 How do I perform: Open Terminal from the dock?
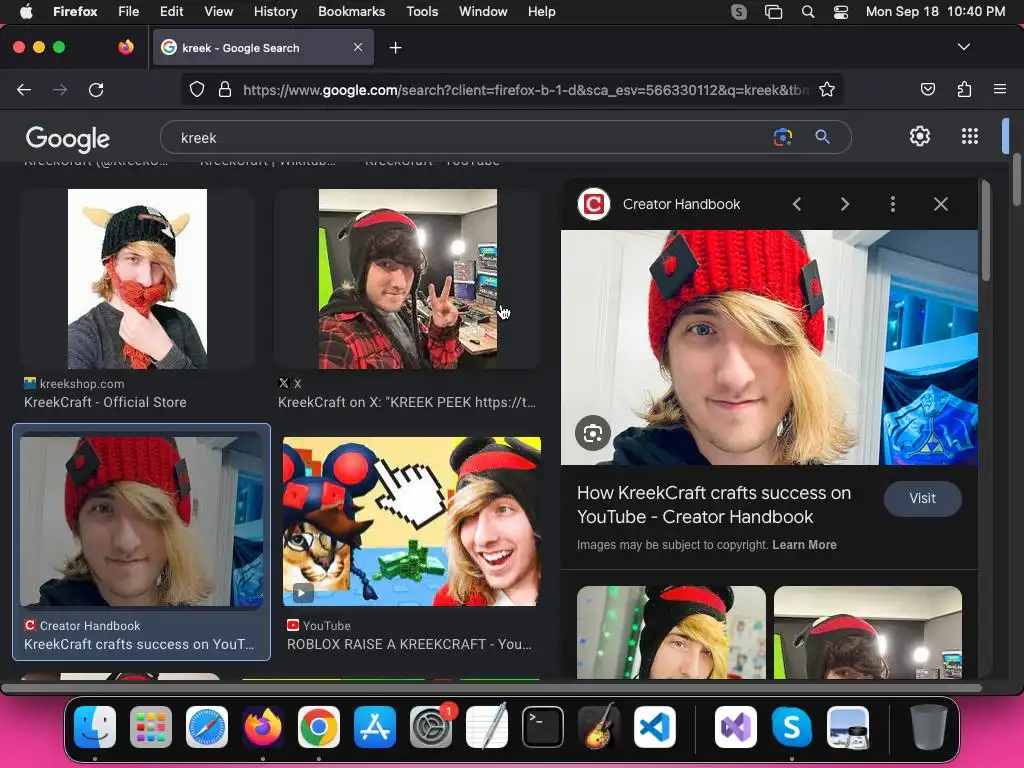543,727
